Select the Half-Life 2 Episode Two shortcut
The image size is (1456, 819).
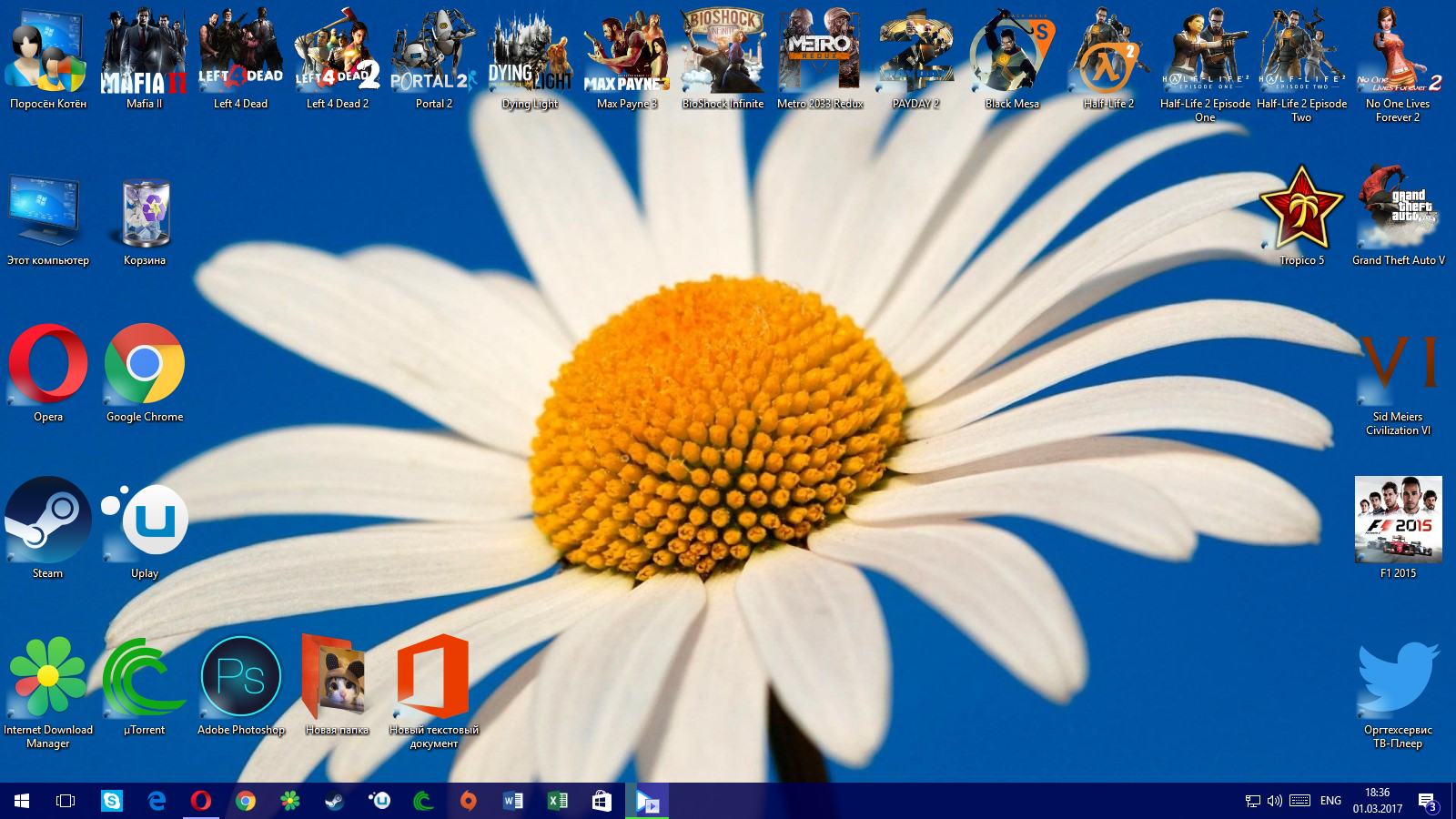coord(1301,65)
